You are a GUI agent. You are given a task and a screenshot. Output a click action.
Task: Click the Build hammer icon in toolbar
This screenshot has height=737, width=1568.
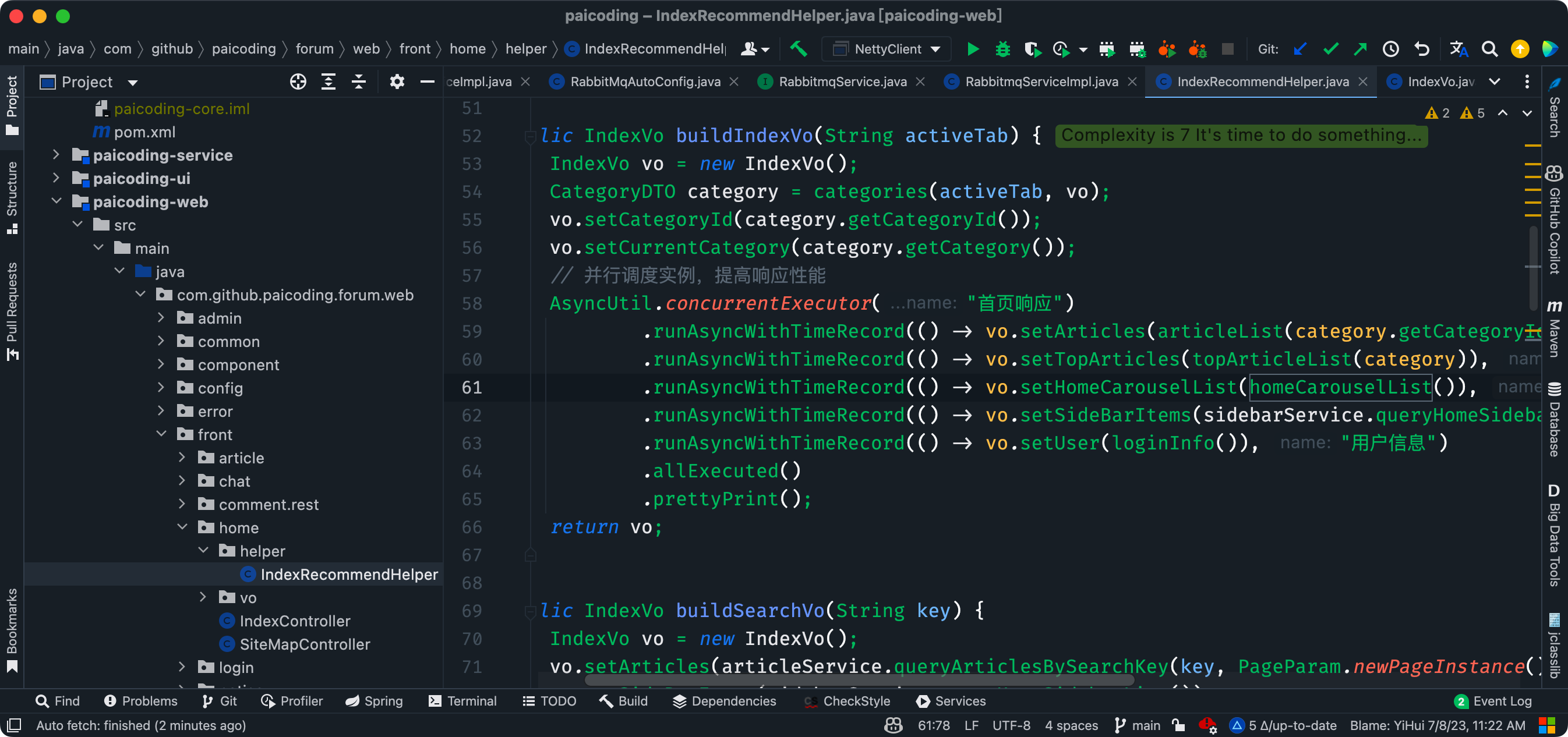[x=798, y=49]
